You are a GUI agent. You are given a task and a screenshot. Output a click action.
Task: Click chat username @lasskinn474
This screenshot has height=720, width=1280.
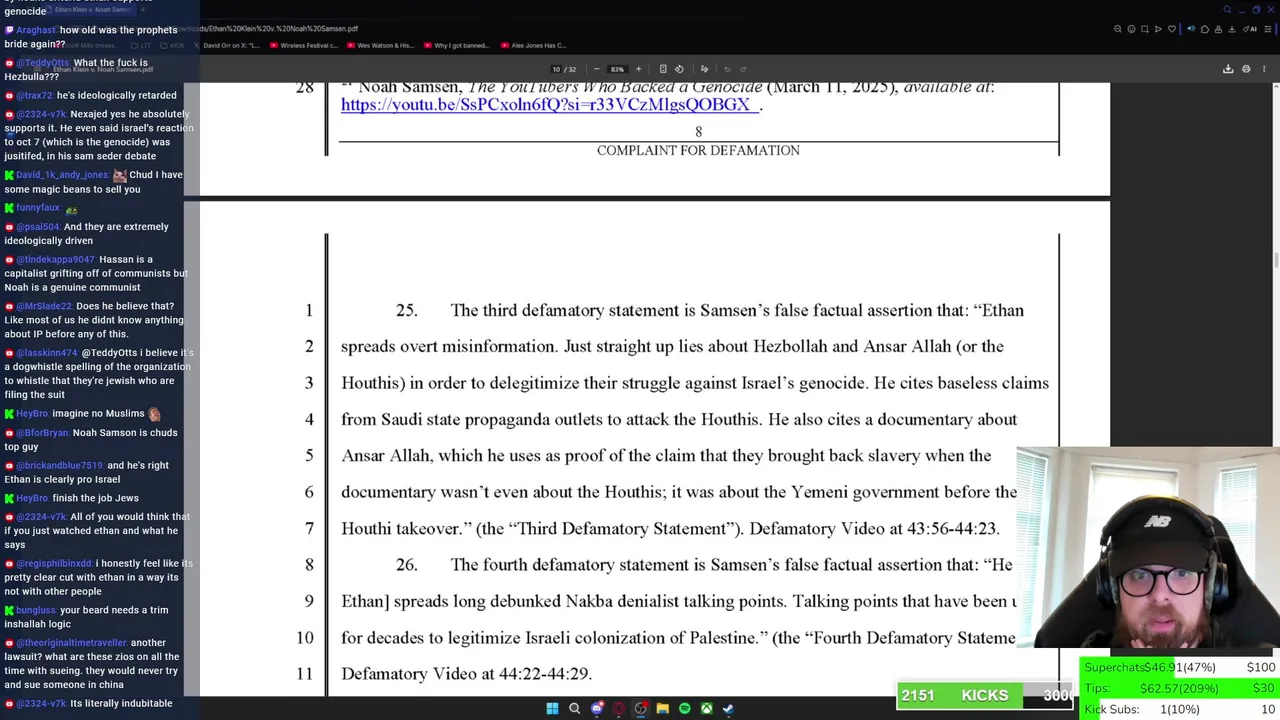click(47, 353)
